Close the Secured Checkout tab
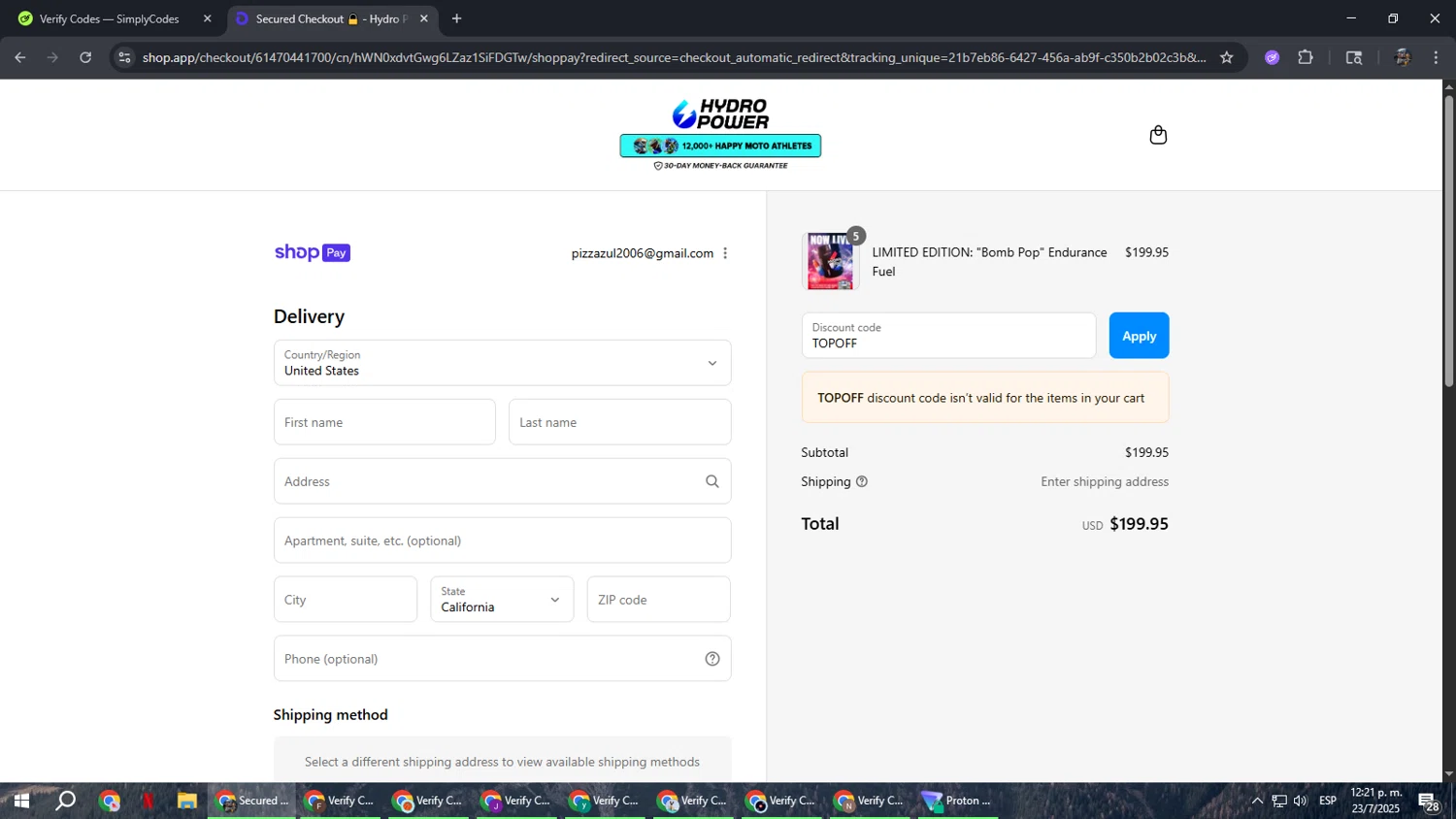This screenshot has height=819, width=1456. tap(424, 18)
